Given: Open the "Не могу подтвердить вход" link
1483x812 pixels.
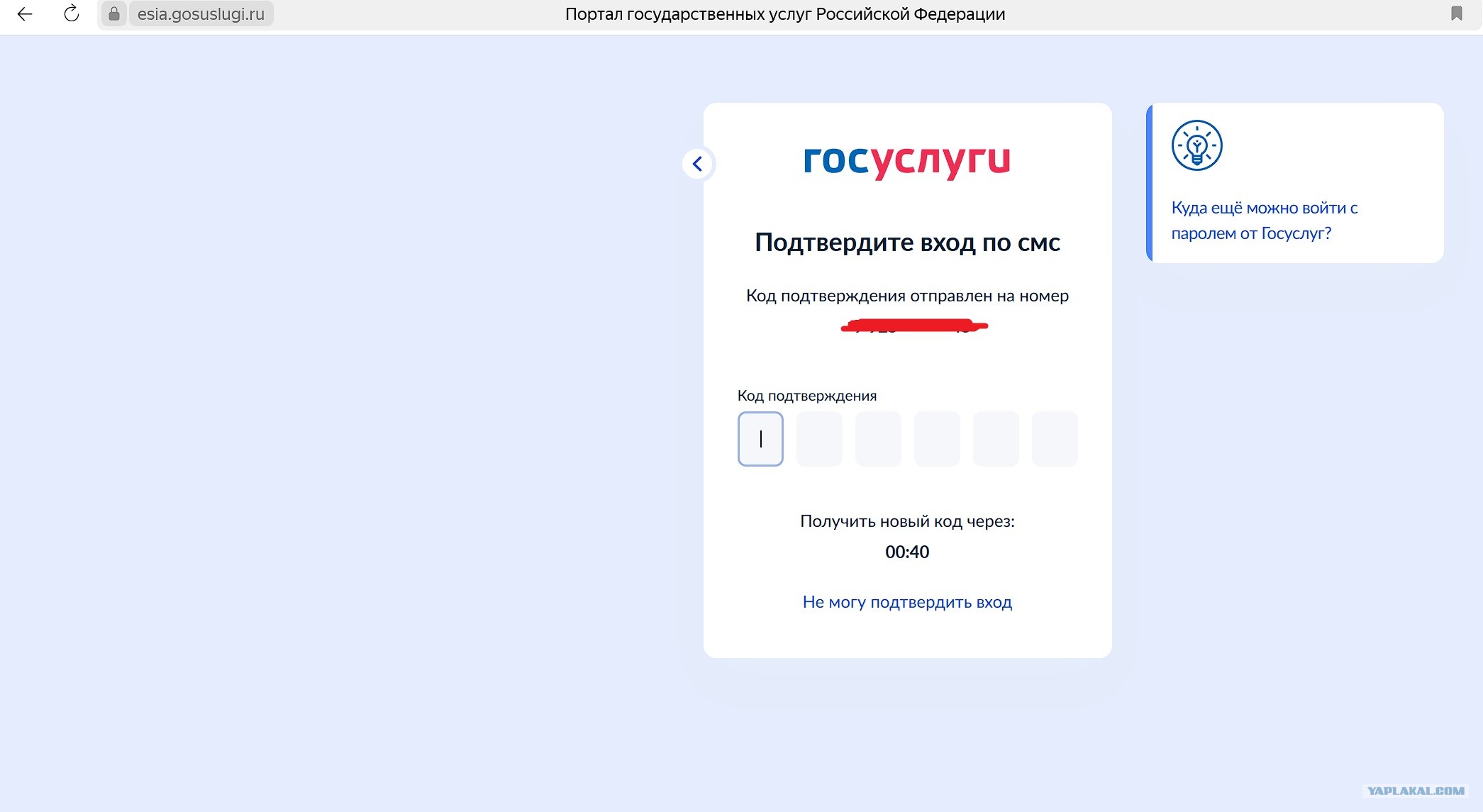Looking at the screenshot, I should 907,602.
